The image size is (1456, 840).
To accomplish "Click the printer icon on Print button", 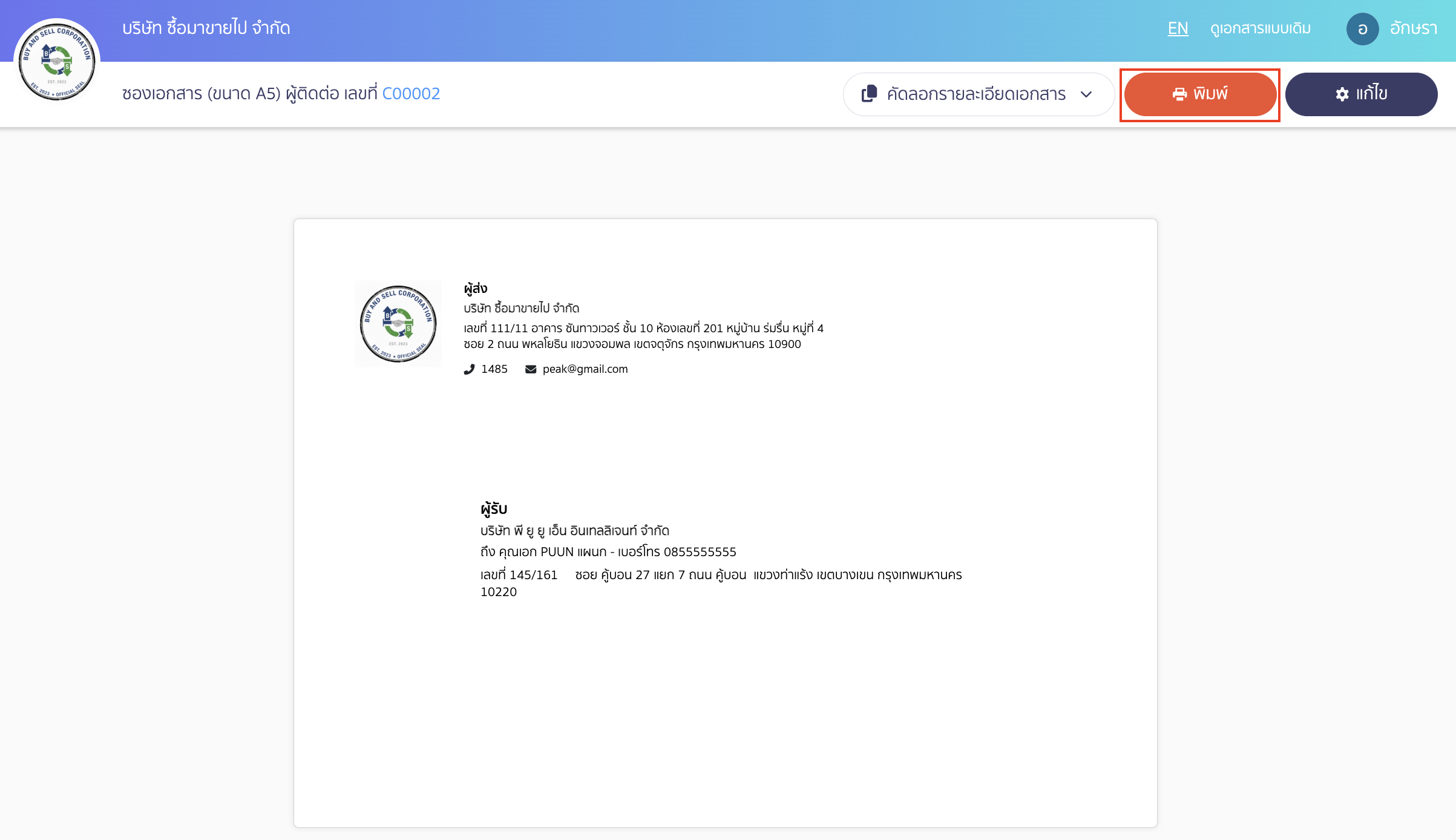I will point(1179,94).
